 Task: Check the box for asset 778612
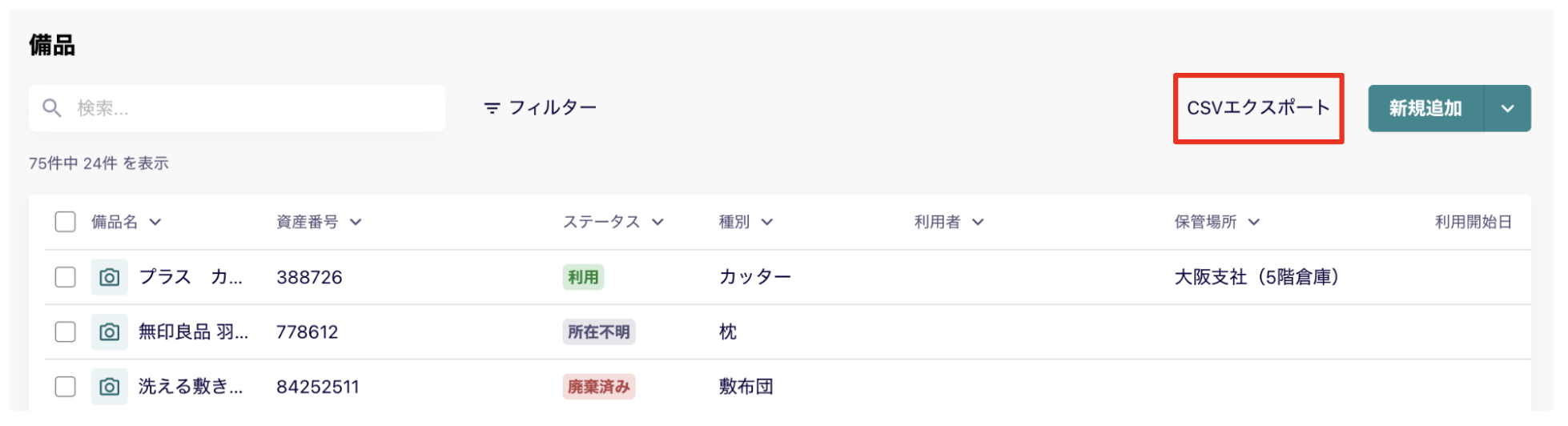click(x=66, y=332)
